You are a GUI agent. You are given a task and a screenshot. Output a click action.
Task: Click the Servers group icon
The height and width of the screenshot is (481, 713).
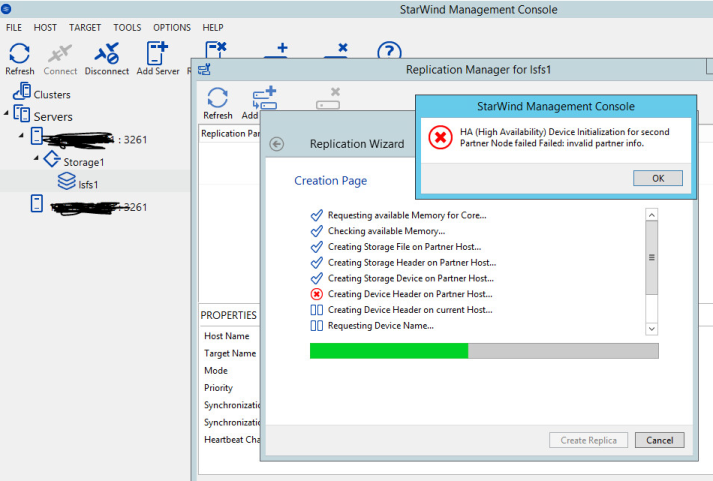(21, 113)
